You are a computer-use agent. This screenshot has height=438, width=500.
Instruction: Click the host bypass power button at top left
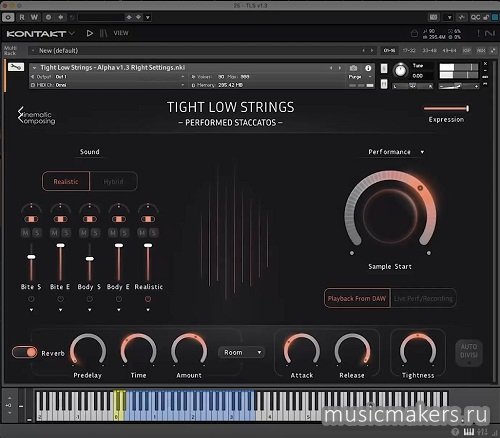8,17
